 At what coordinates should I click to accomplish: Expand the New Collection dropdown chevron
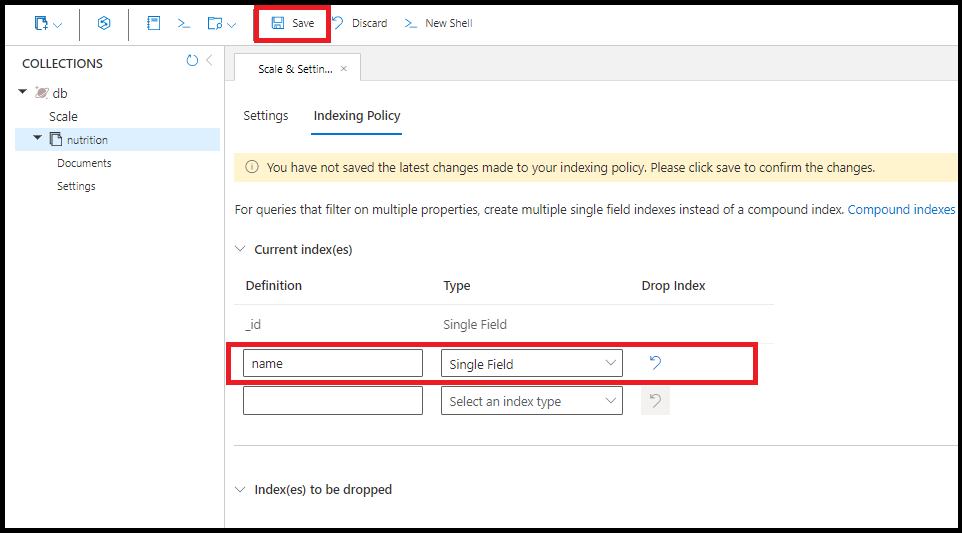(58, 25)
